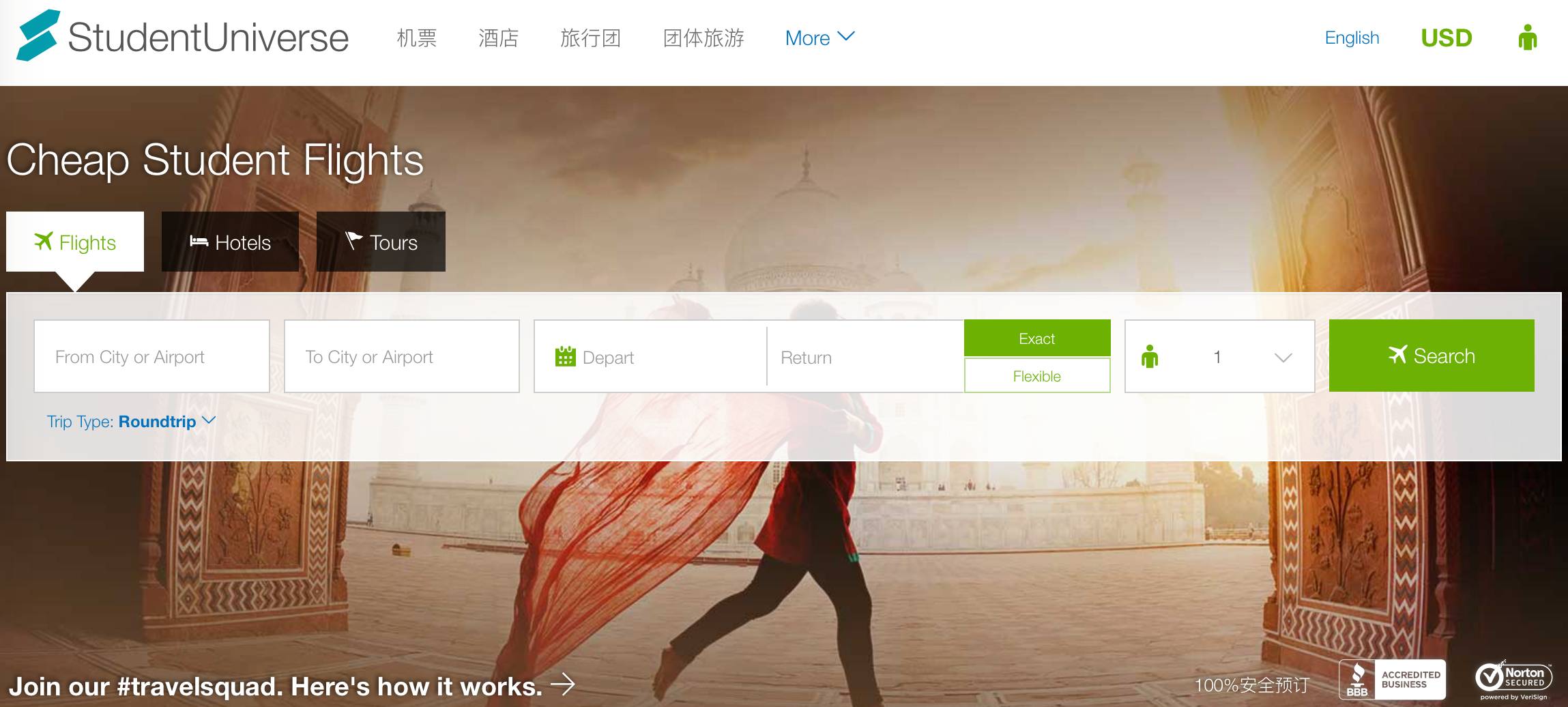
Task: Open the account profile icon top right
Action: 1527,38
